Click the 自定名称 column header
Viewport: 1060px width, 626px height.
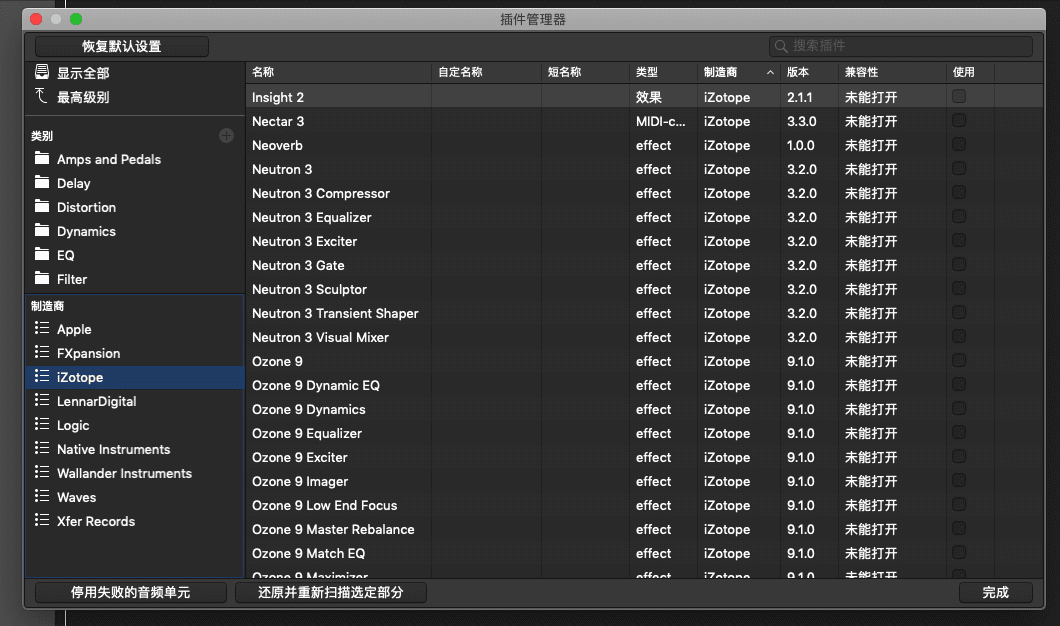click(x=486, y=72)
